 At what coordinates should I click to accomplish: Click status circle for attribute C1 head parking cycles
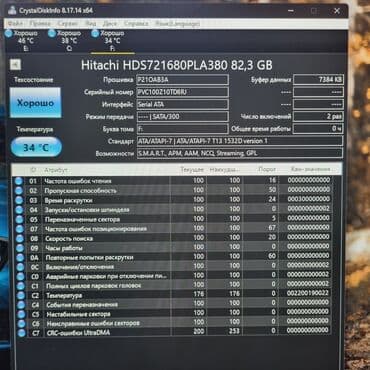pyautogui.click(x=21, y=286)
